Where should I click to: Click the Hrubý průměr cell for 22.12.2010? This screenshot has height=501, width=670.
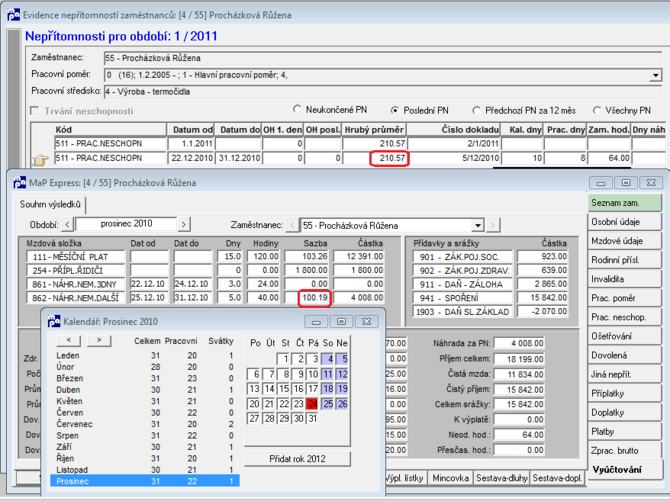click(x=374, y=158)
